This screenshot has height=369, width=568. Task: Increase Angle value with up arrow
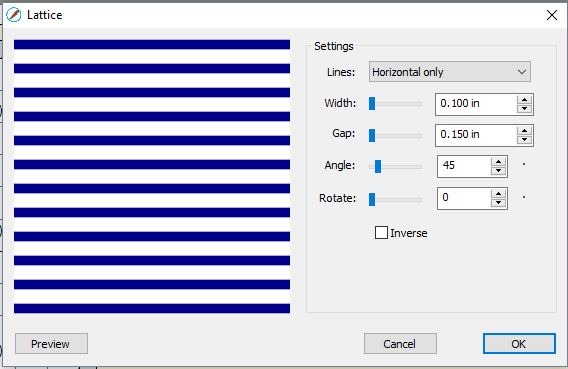(498, 162)
